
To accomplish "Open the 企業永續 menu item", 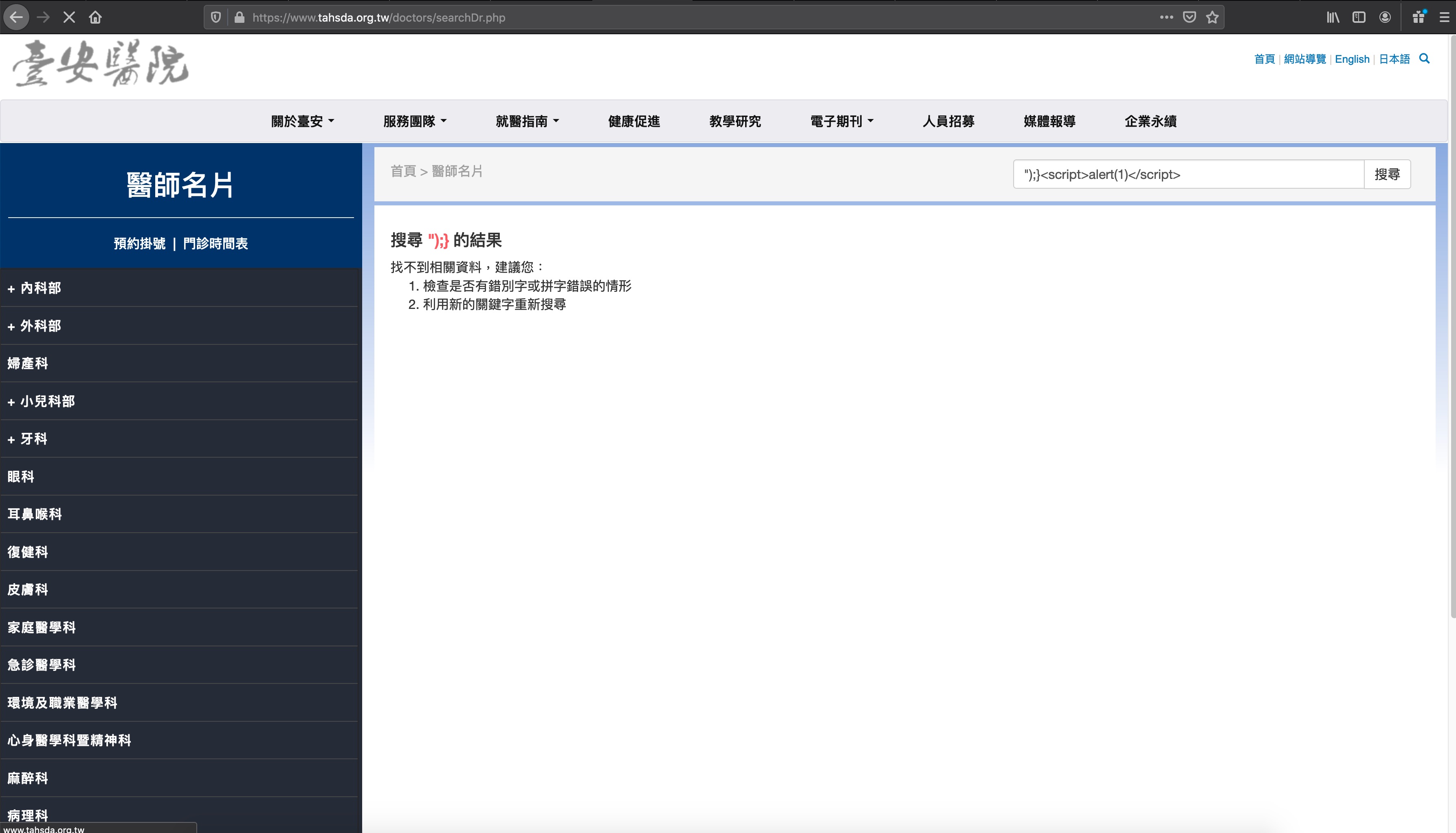I will (1150, 121).
